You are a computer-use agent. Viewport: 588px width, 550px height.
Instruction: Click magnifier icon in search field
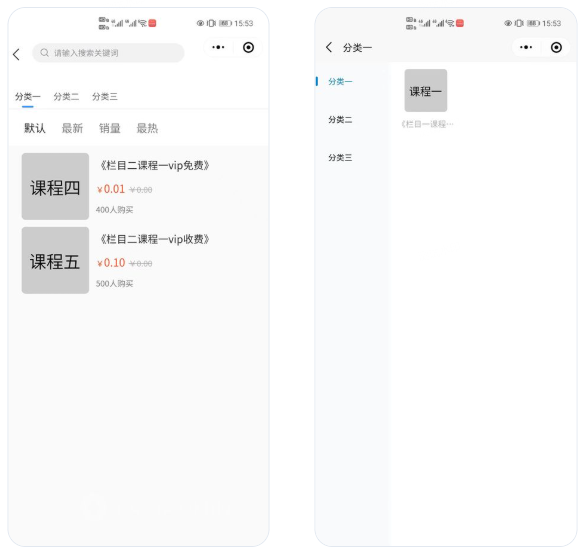pos(45,53)
